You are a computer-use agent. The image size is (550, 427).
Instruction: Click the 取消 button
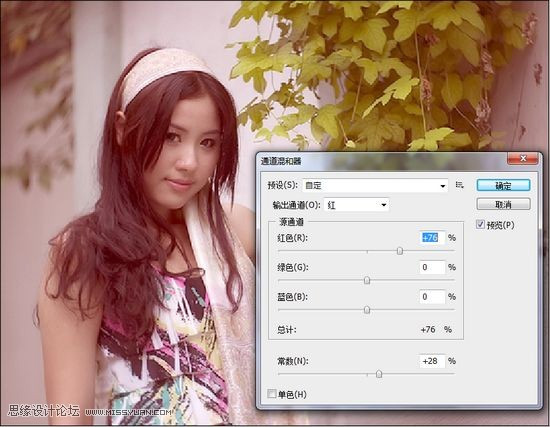coord(503,204)
